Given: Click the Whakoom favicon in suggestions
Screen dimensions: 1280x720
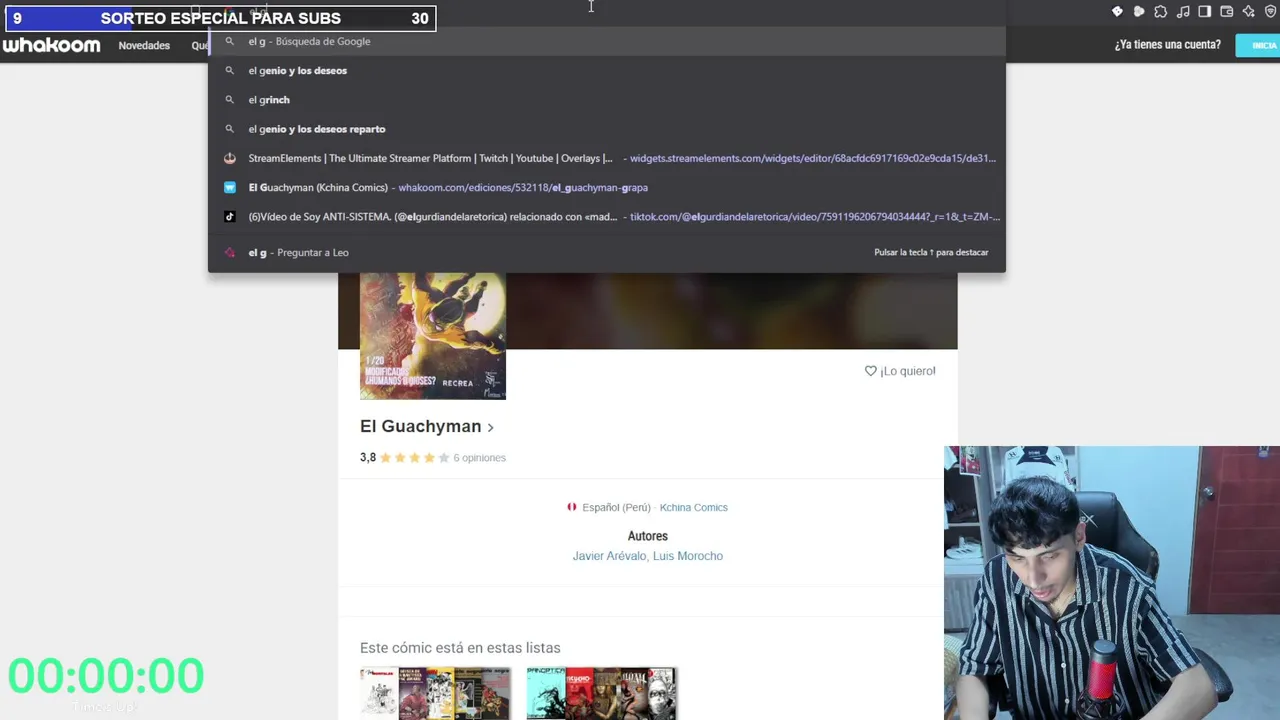Looking at the screenshot, I should click(229, 187).
